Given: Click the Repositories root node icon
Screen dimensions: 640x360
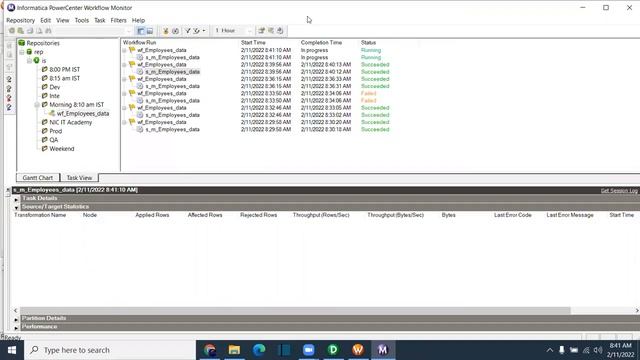Looking at the screenshot, I should tap(22, 43).
